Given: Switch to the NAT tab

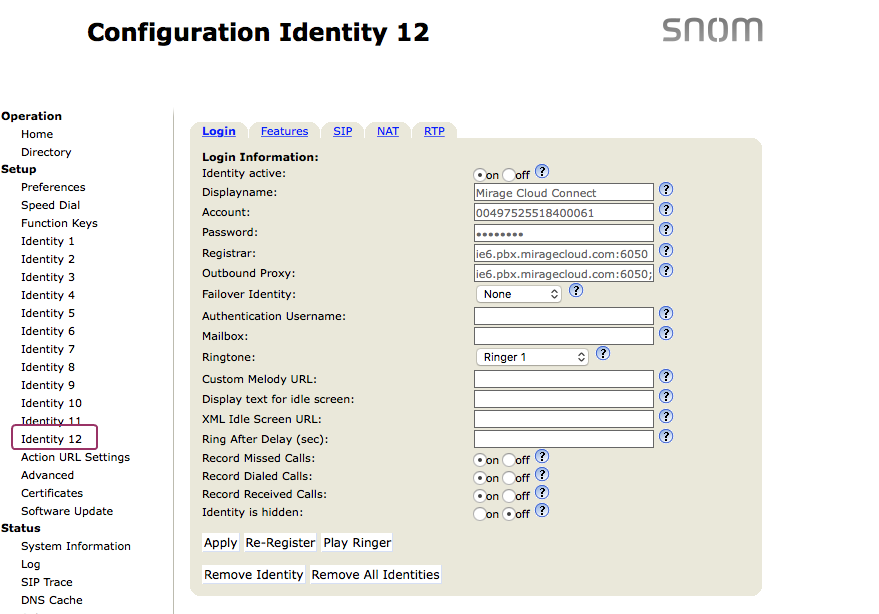Looking at the screenshot, I should point(388,131).
